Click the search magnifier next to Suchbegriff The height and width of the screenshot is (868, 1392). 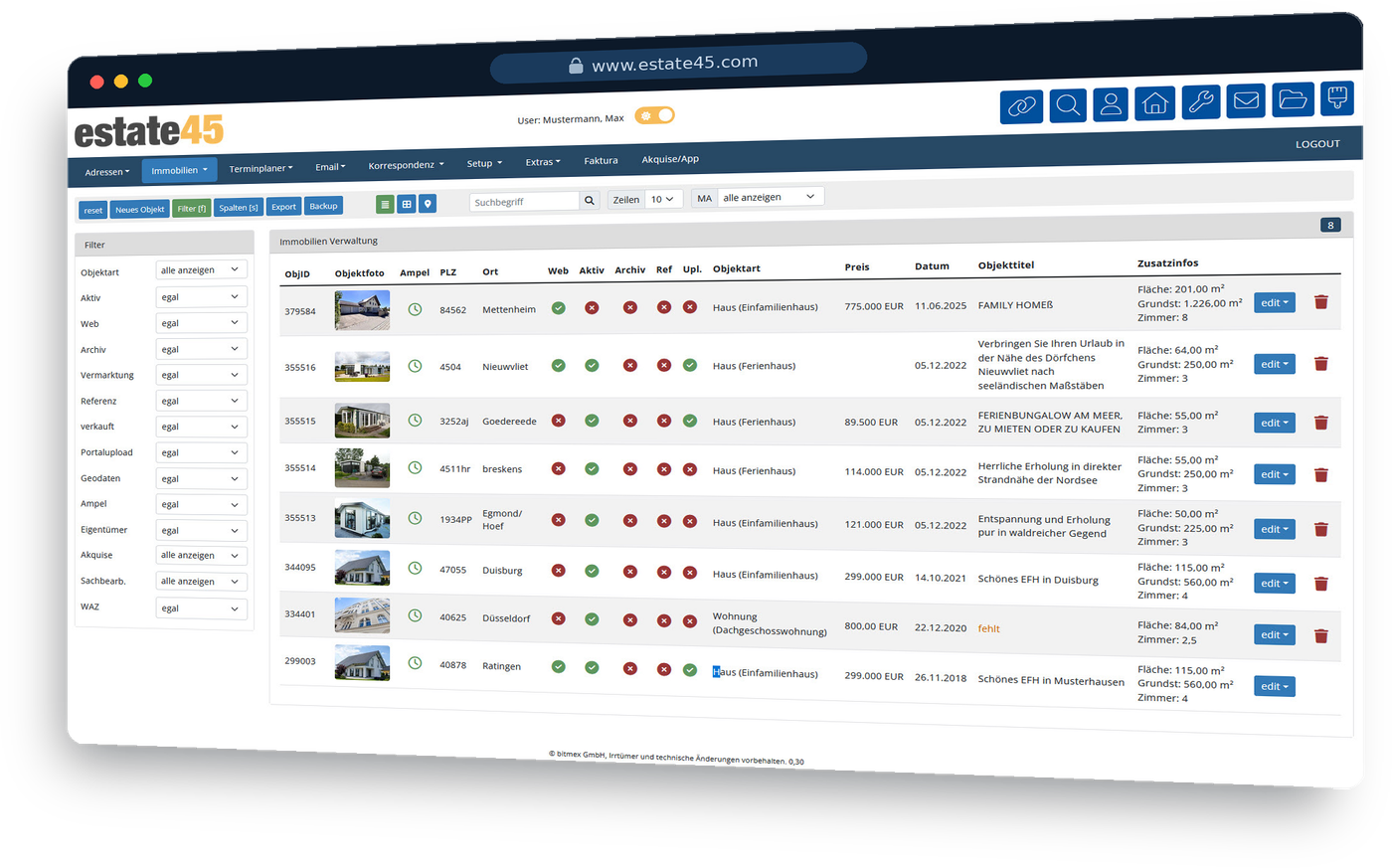[x=590, y=200]
